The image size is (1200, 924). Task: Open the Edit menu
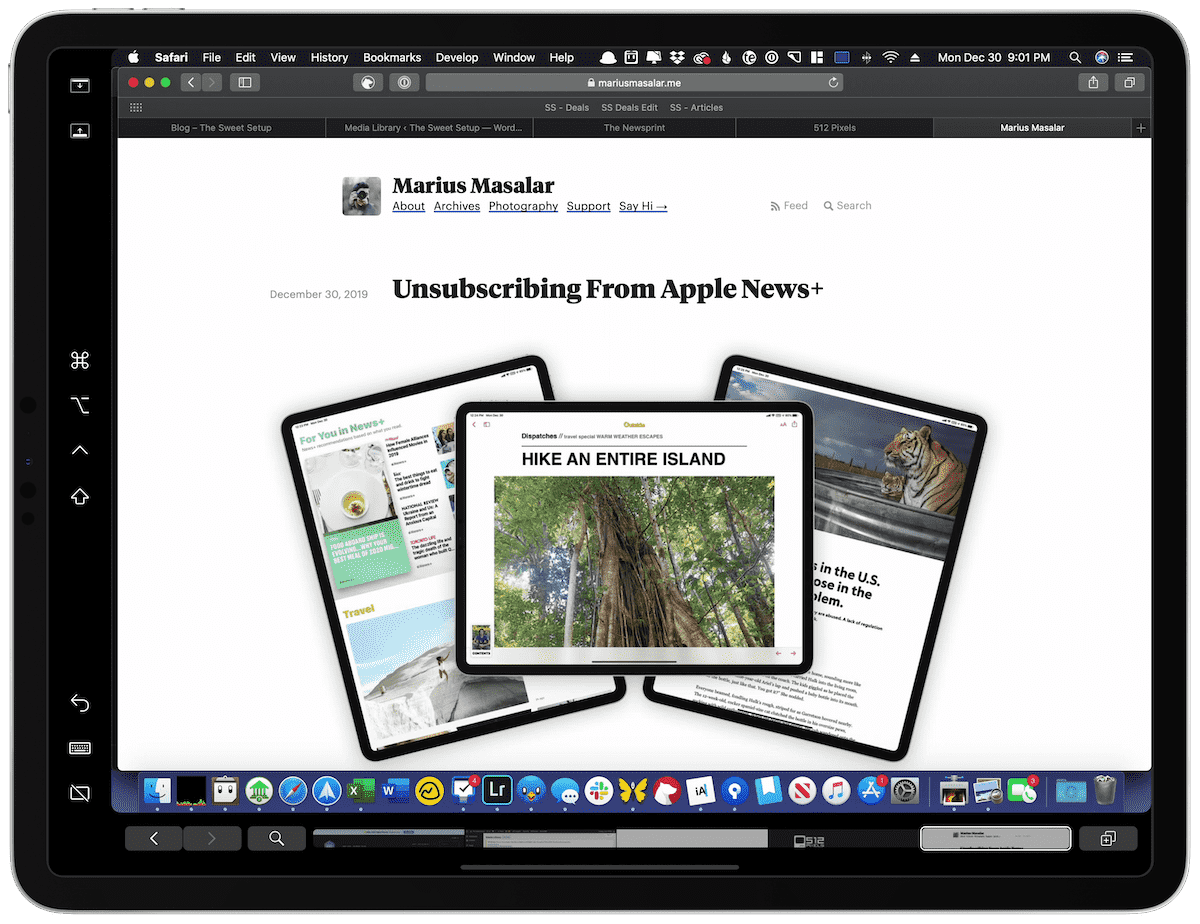pyautogui.click(x=246, y=58)
